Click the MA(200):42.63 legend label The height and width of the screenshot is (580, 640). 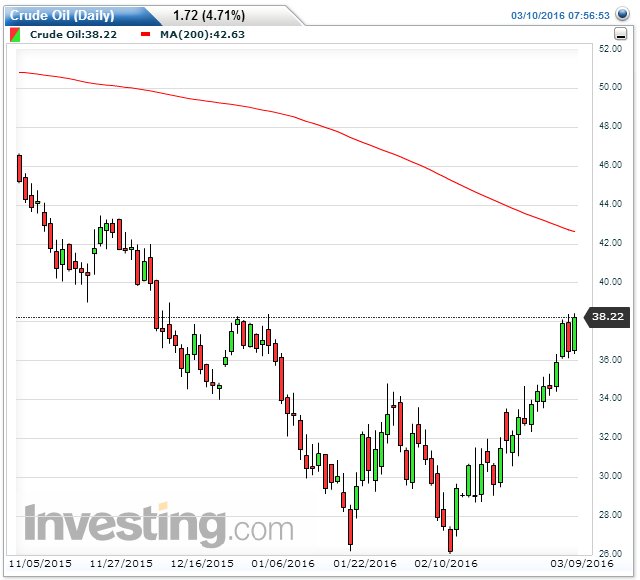pyautogui.click(x=202, y=34)
